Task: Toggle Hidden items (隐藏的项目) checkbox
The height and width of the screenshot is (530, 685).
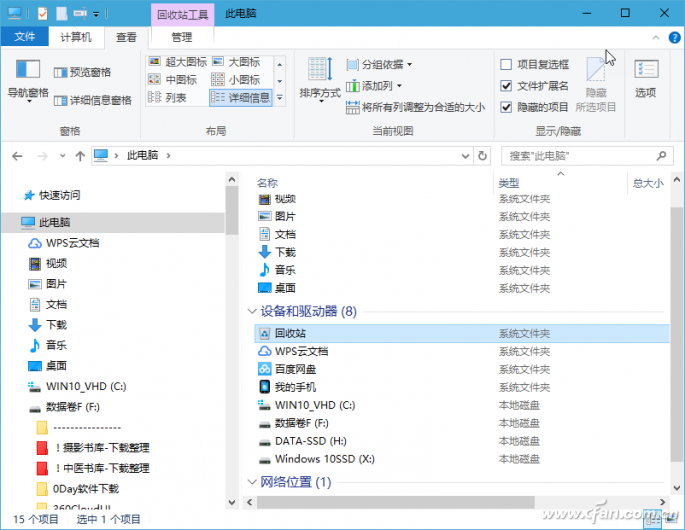Action: [x=506, y=107]
